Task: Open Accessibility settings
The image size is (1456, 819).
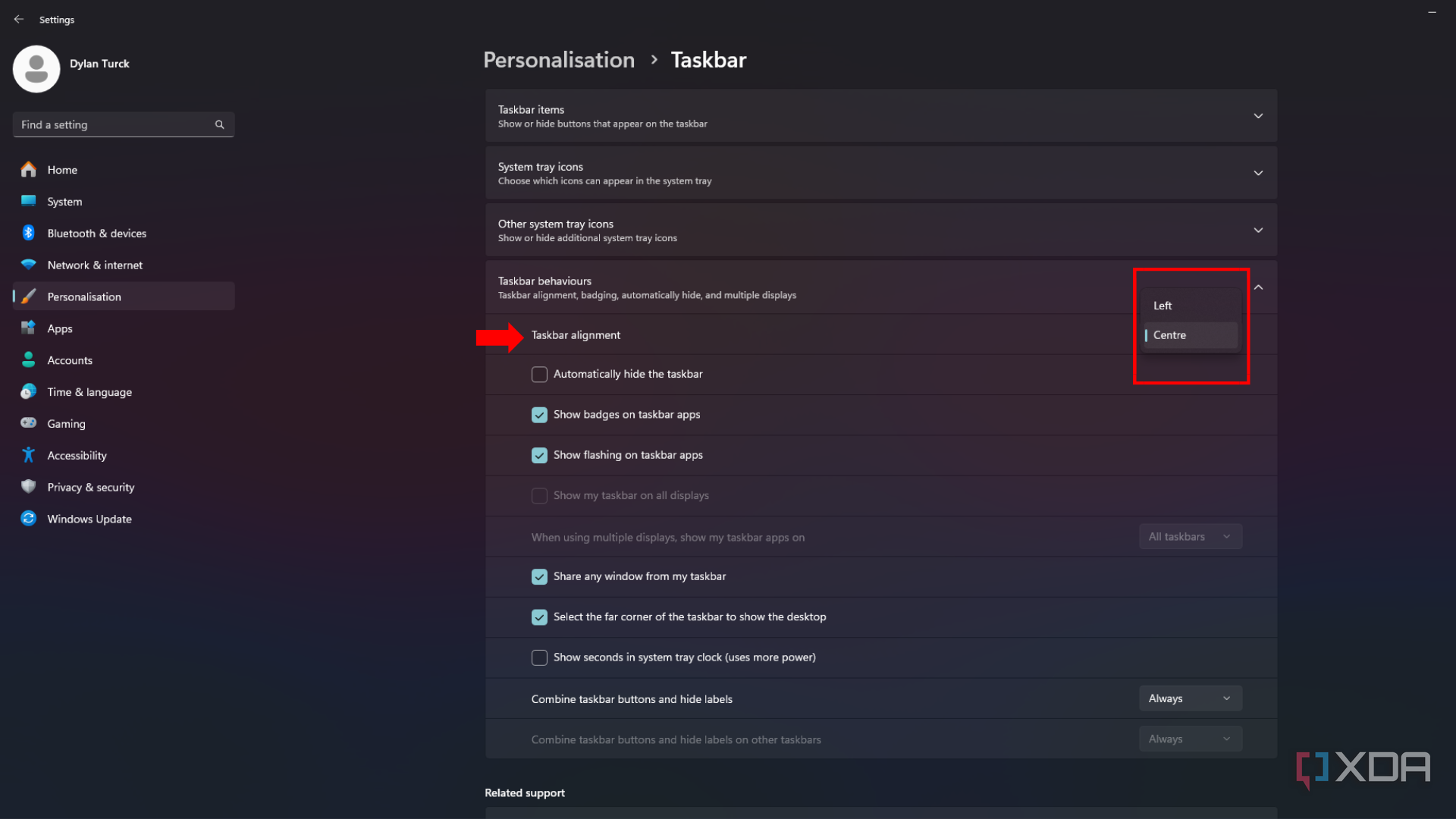Action: tap(76, 455)
